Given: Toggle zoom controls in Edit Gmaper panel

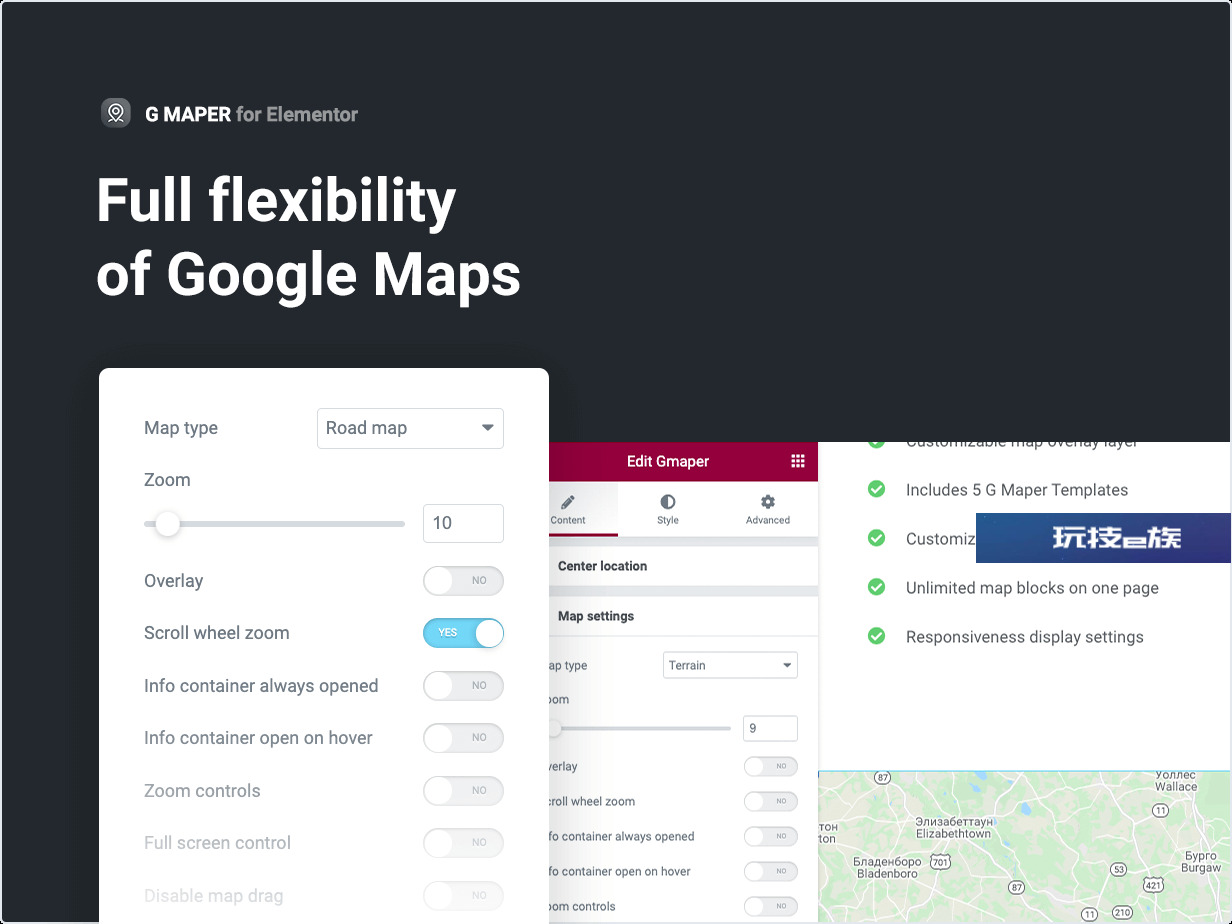Looking at the screenshot, I should point(771,906).
